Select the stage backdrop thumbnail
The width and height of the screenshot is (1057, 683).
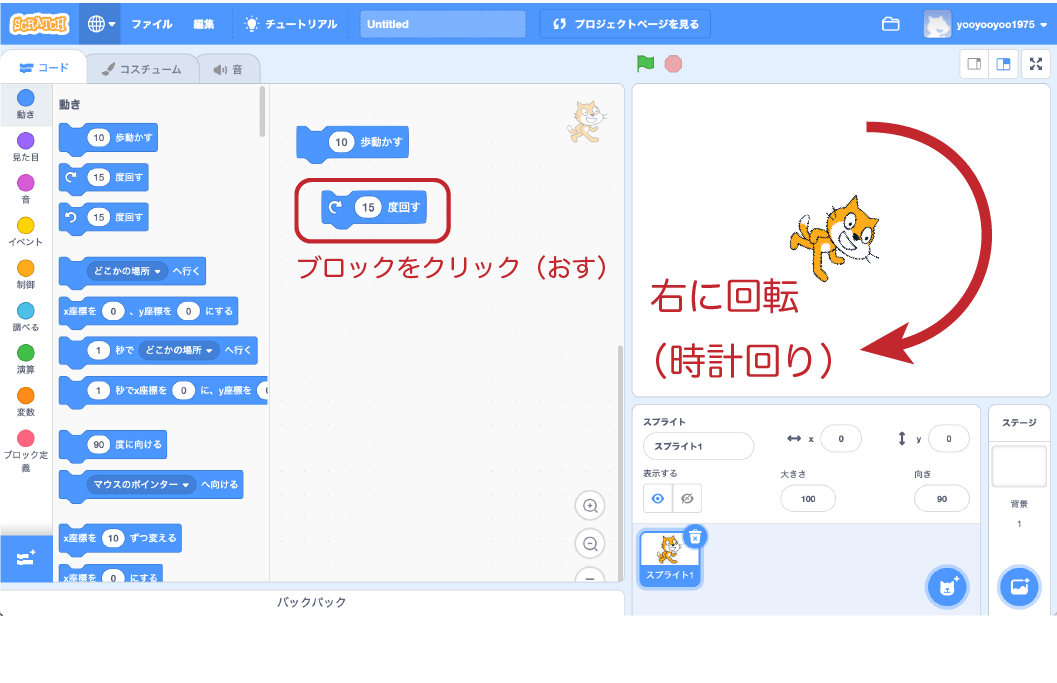click(1019, 465)
